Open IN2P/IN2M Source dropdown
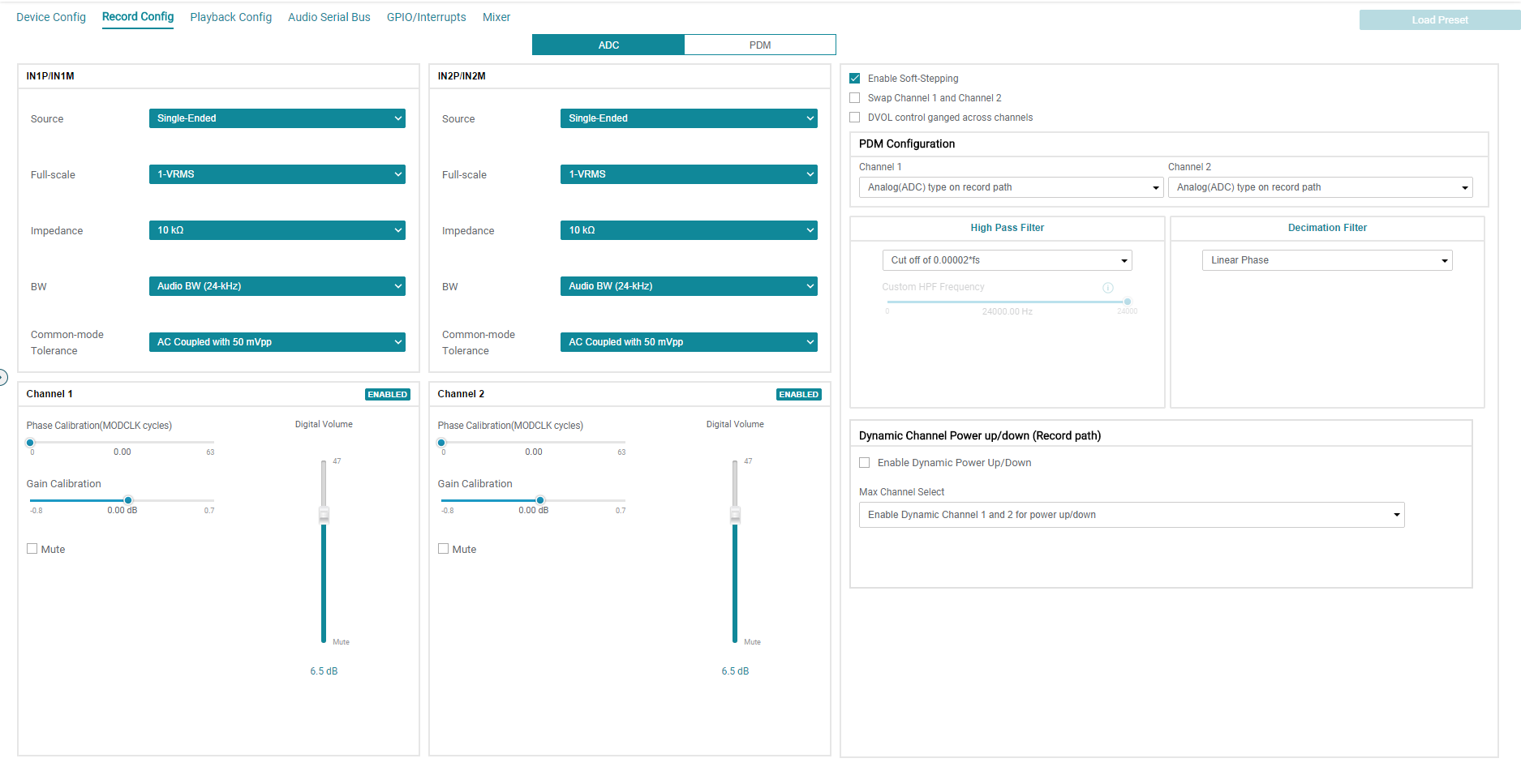Image resolution: width=1521 pixels, height=784 pixels. coord(689,118)
